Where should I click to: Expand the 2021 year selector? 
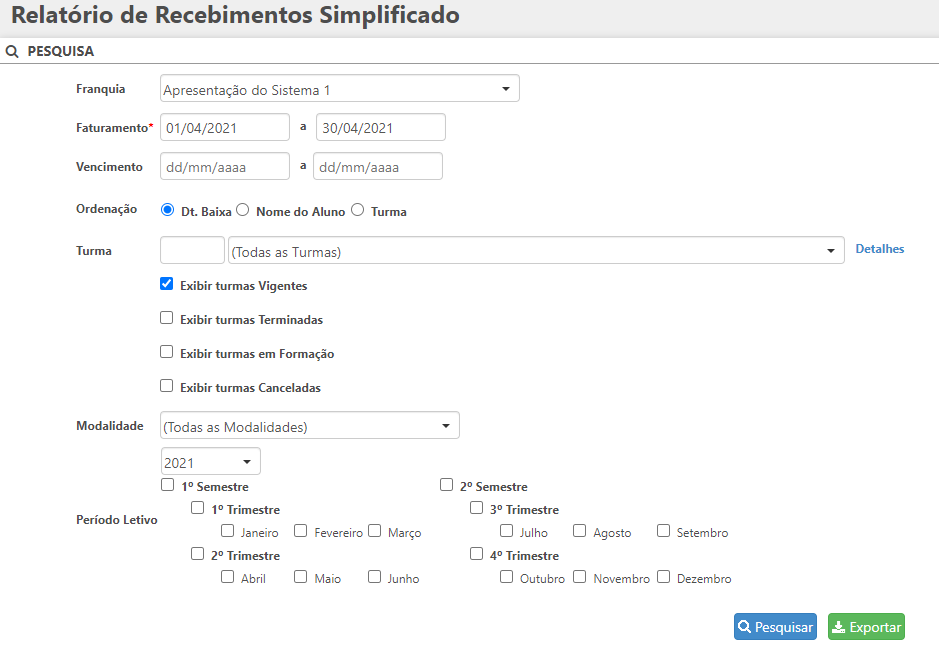pos(210,462)
